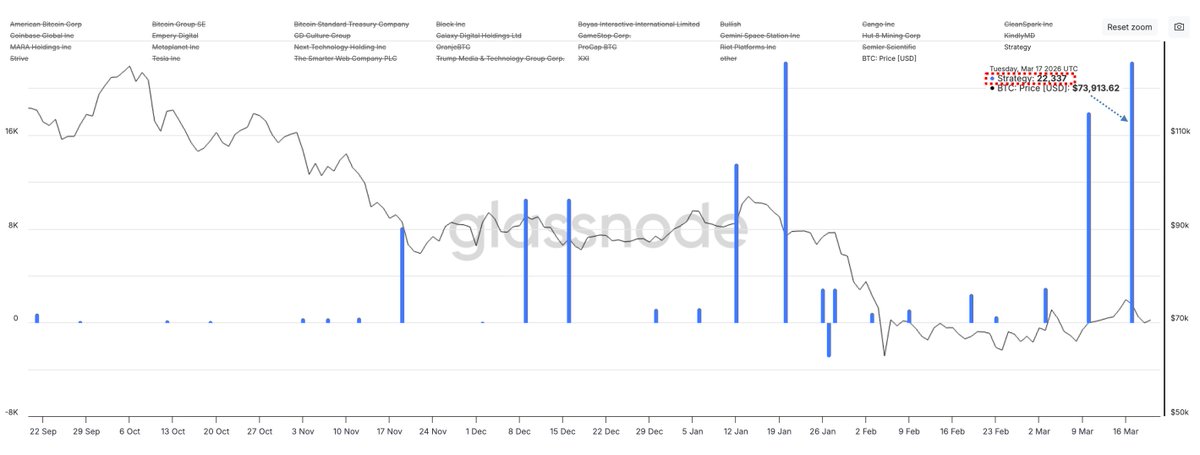Toggle Coinbase Global Inc legend series
1200x455 pixels.
(x=42, y=35)
